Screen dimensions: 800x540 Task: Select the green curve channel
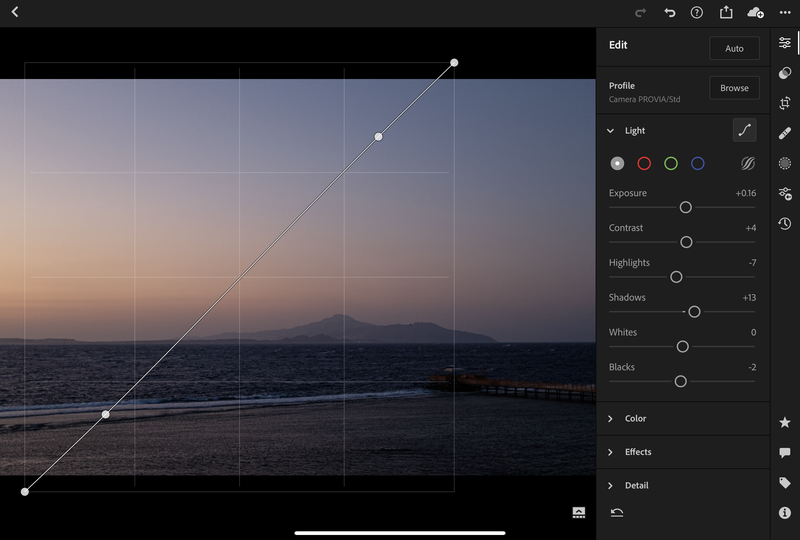pyautogui.click(x=671, y=163)
